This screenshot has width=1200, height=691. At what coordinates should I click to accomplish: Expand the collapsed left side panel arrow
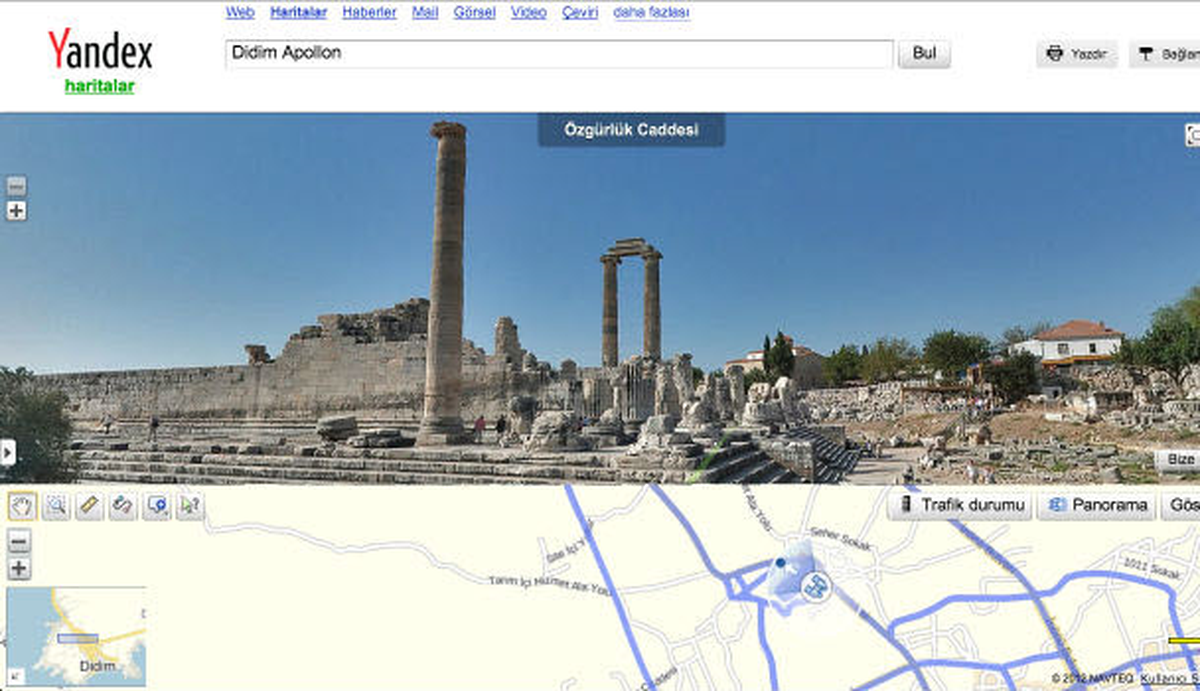tap(7, 452)
